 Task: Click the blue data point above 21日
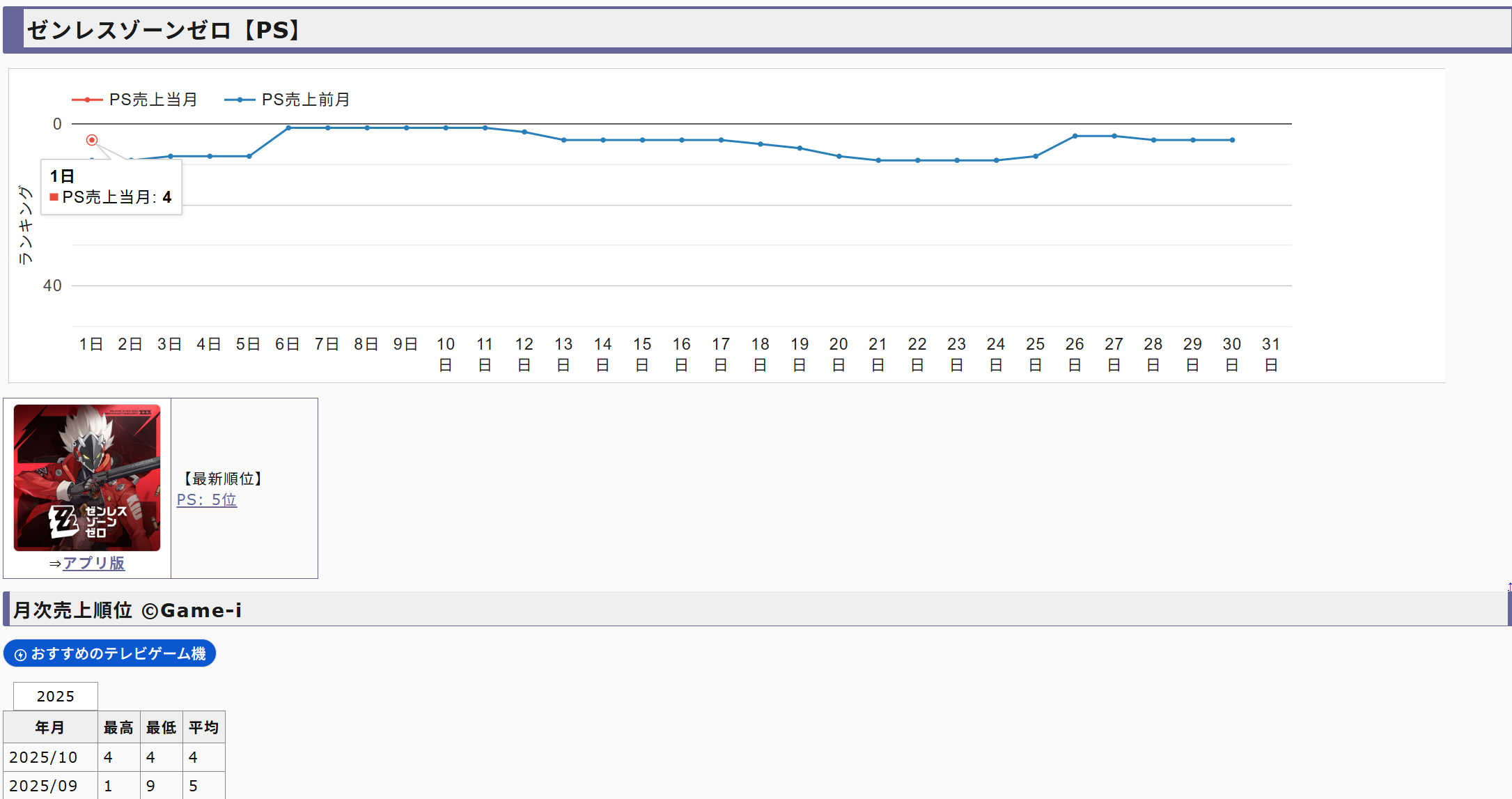[x=878, y=160]
